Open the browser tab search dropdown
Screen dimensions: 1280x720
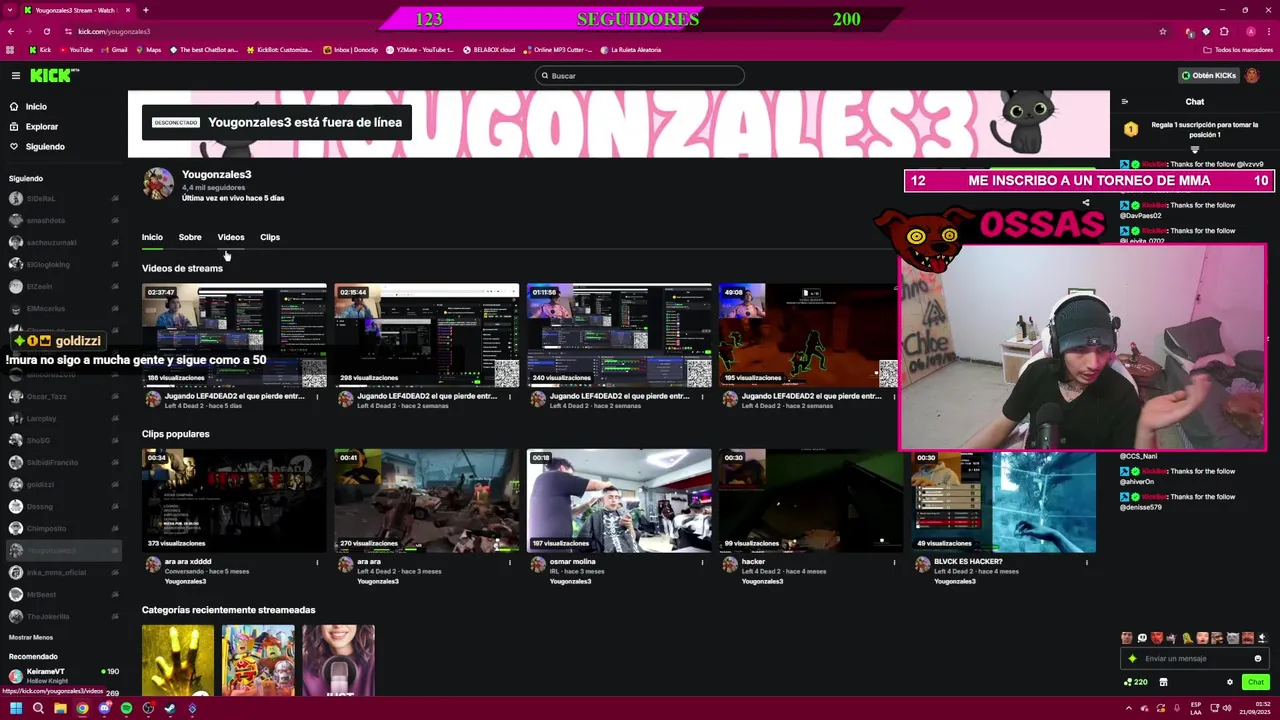[x=9, y=10]
